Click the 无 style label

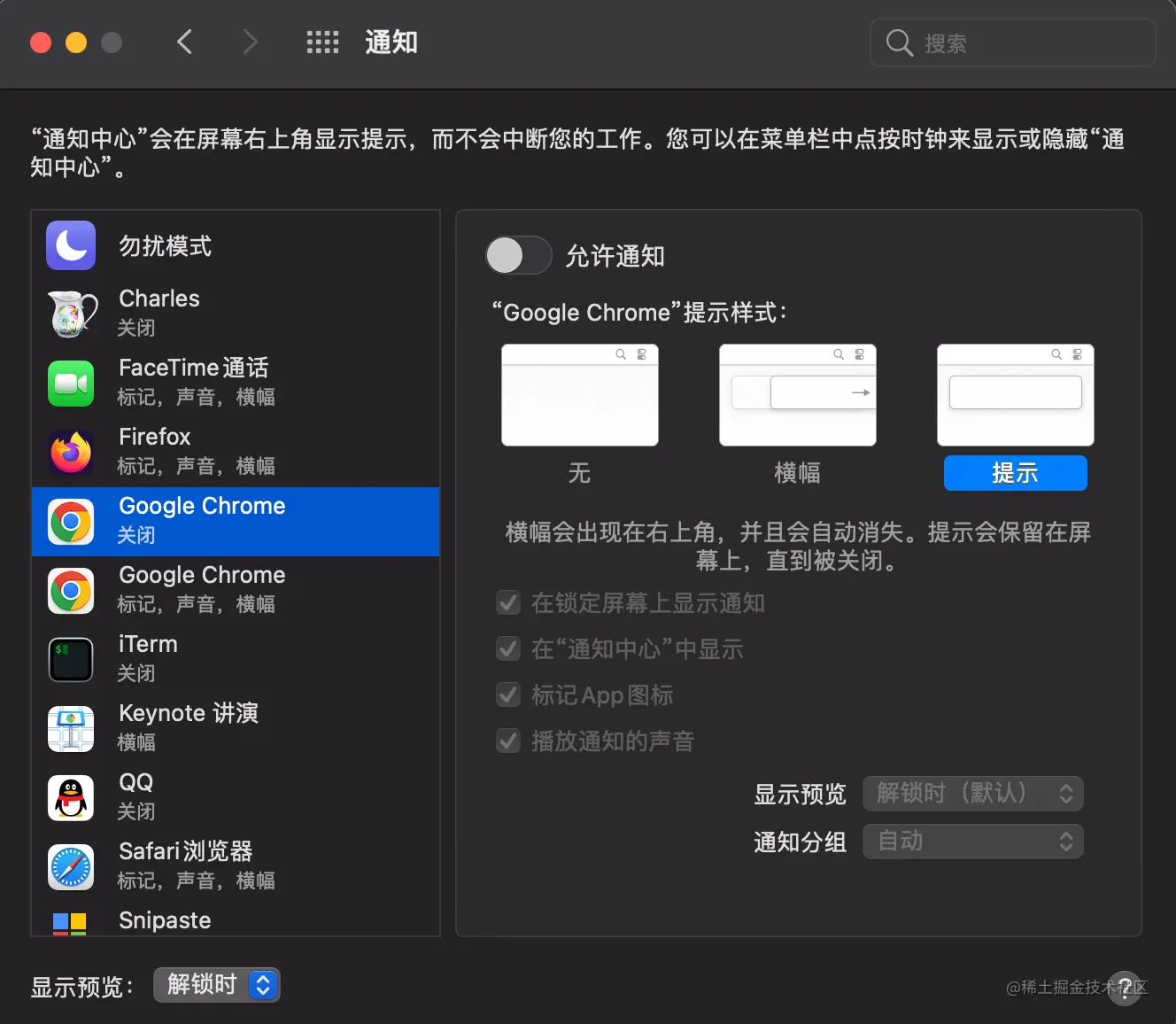(x=580, y=473)
